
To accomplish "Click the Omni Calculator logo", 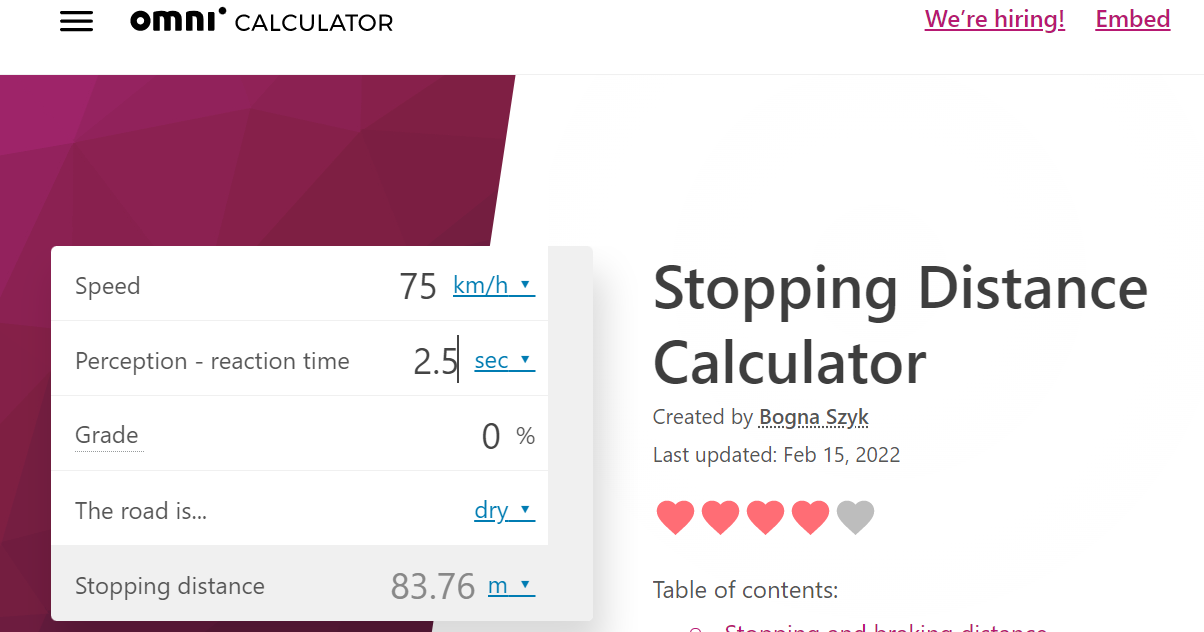I will pos(261,21).
